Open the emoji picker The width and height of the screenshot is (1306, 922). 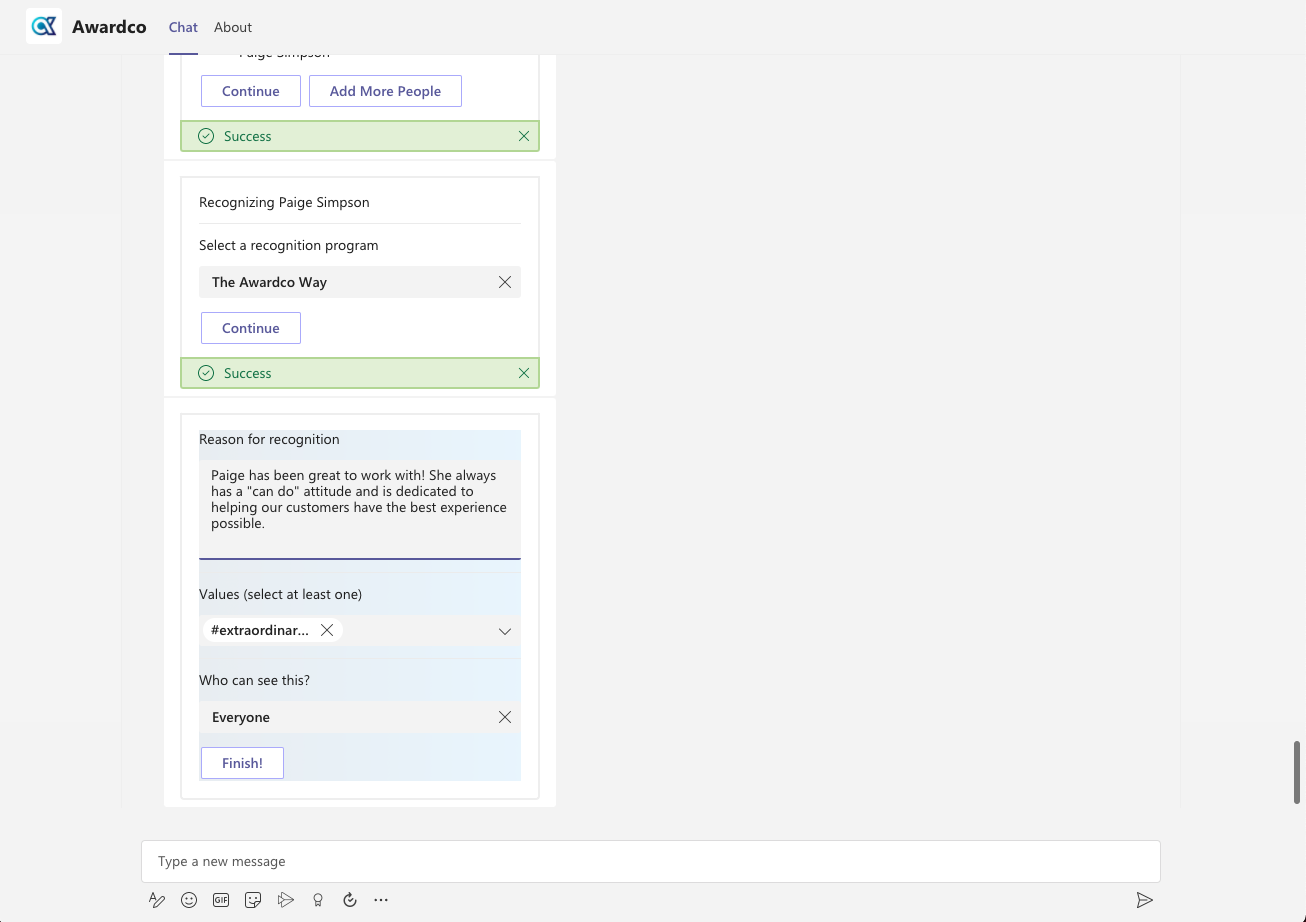pos(189,900)
